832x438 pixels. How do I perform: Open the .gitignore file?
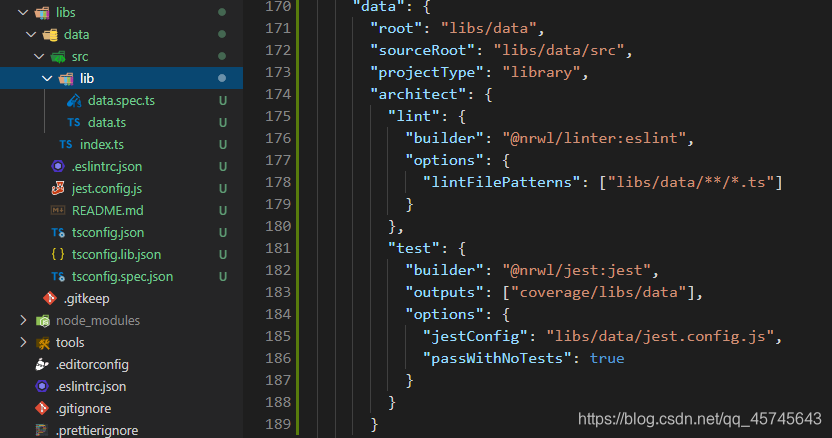[83, 408]
